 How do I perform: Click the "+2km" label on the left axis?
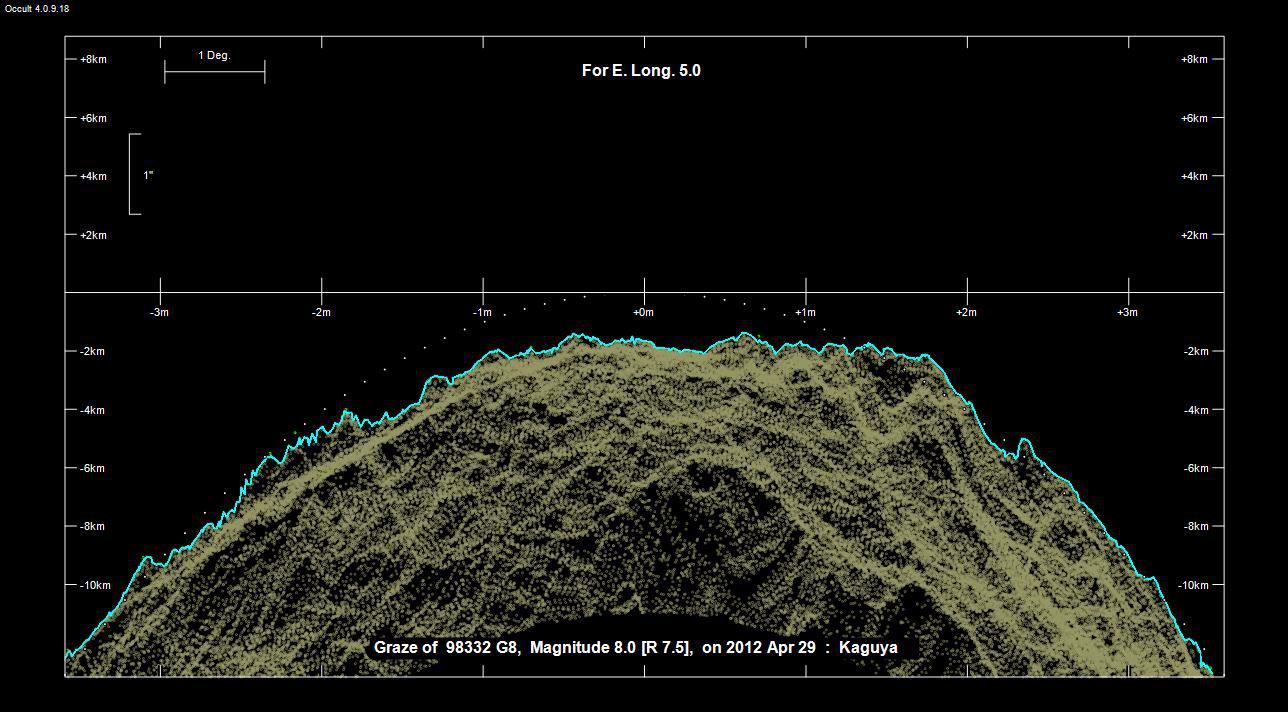pos(93,235)
